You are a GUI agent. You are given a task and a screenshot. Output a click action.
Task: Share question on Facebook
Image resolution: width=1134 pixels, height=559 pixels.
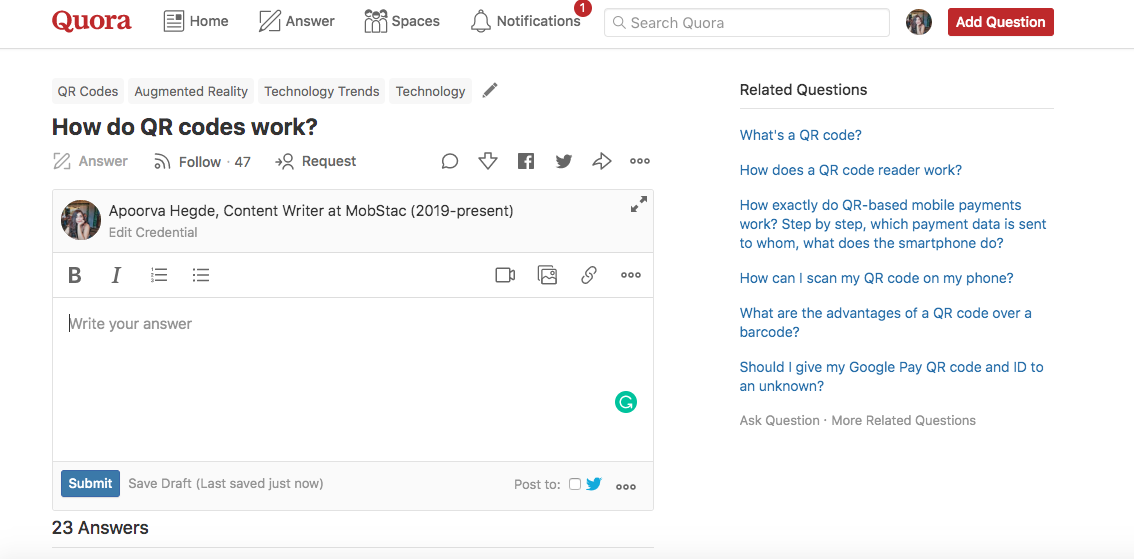(526, 161)
